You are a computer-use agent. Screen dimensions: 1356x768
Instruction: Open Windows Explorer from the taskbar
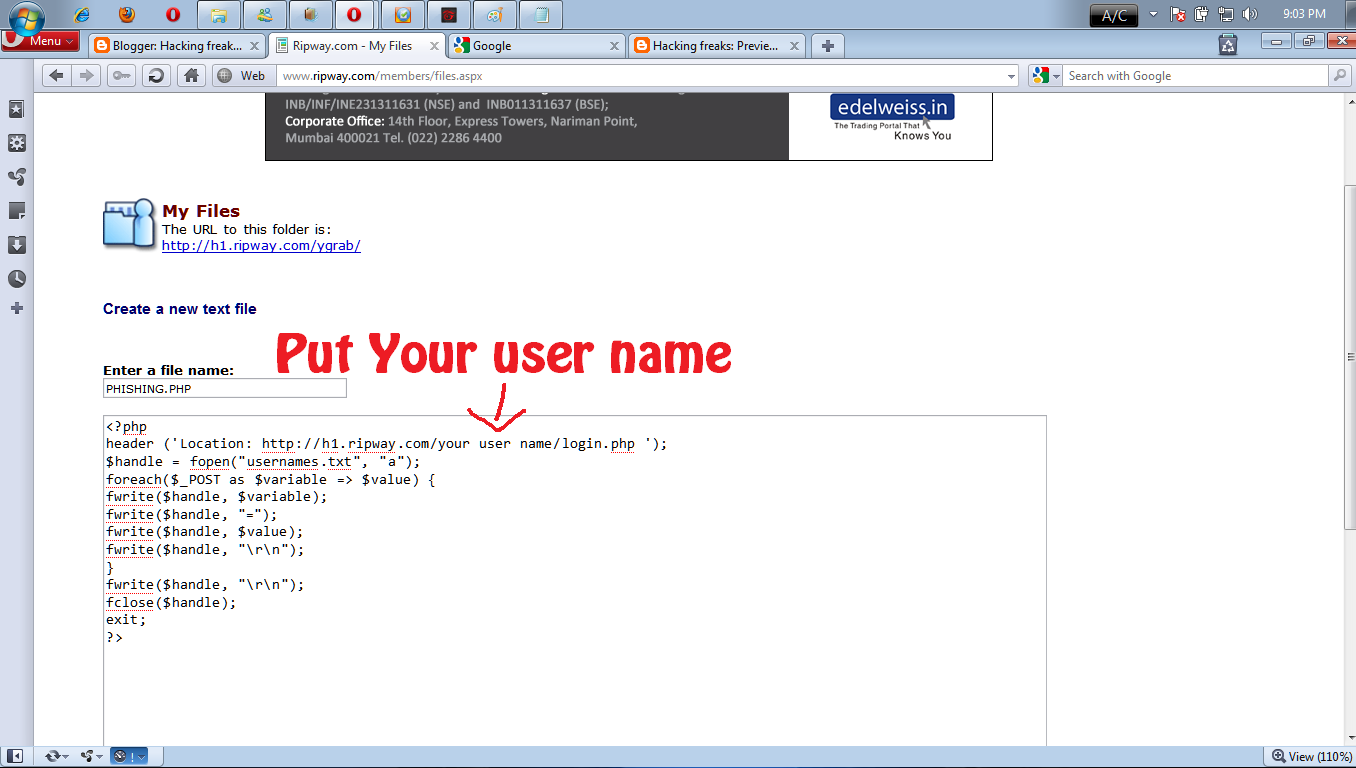(219, 15)
